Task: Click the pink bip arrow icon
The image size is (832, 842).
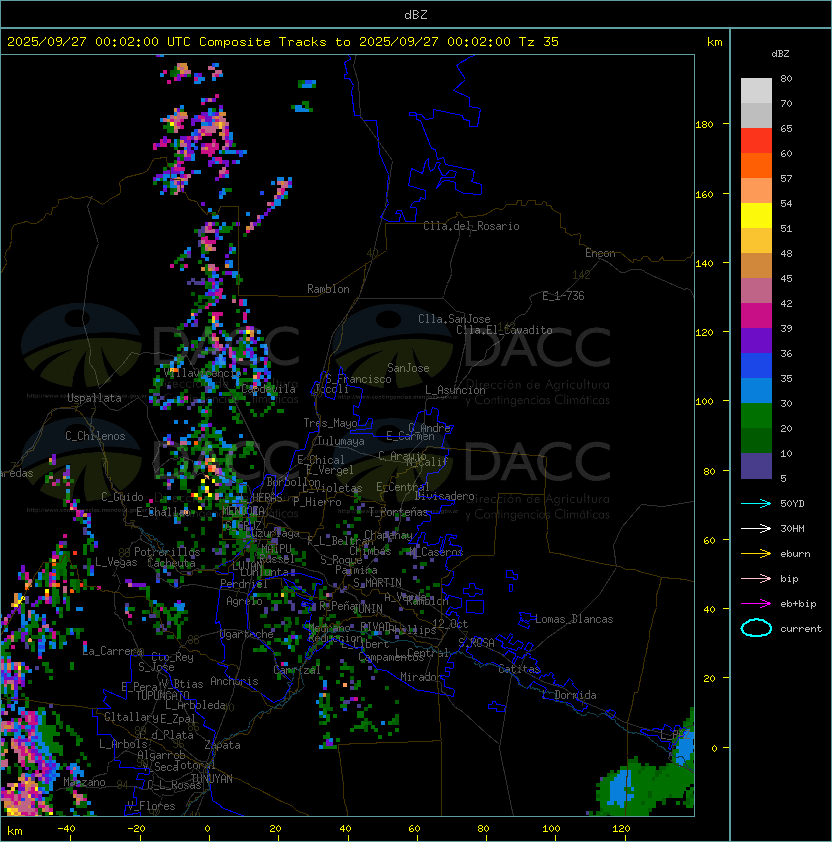Action: coord(756,578)
